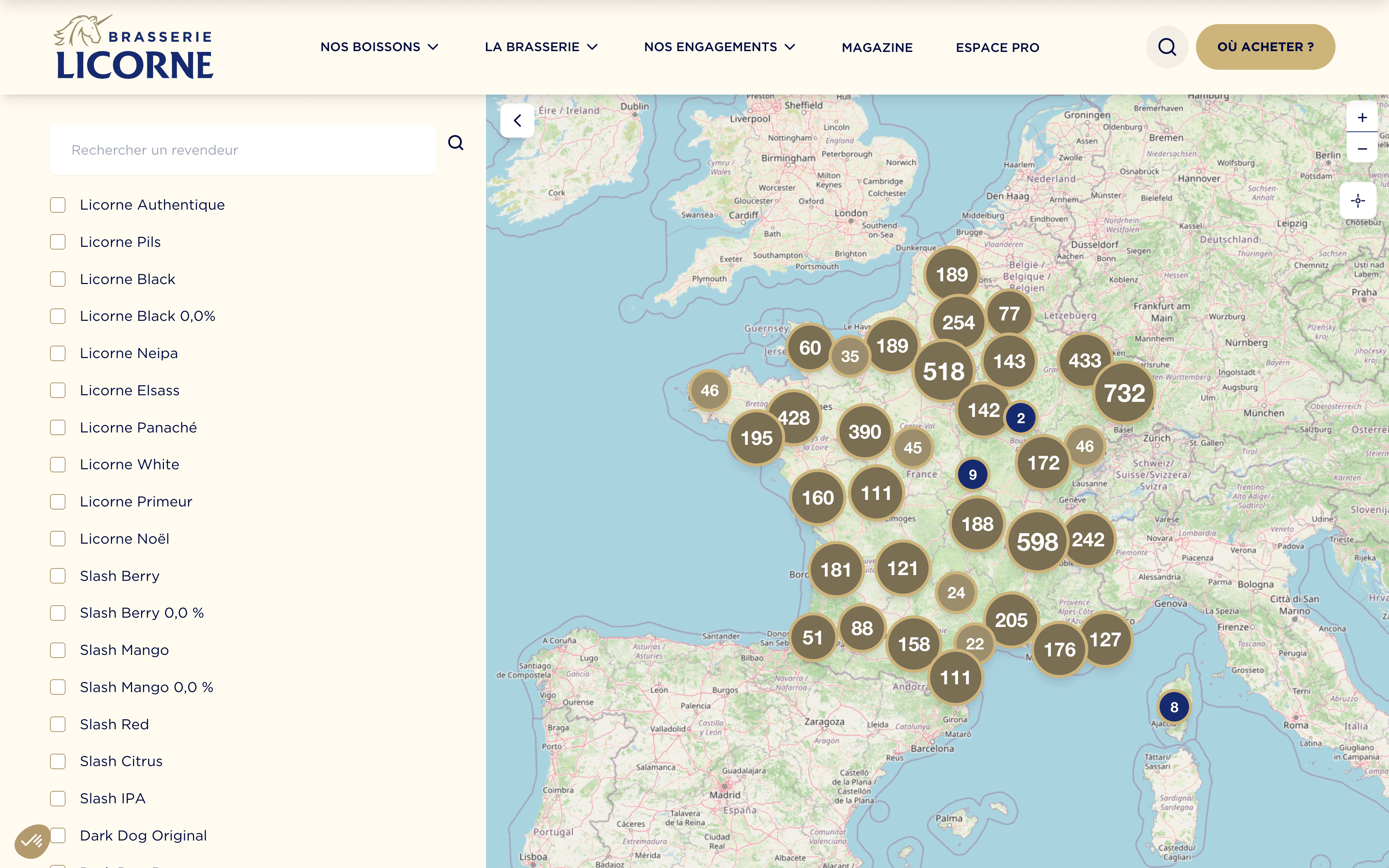Toggle the Slash IPA checkbox
The width and height of the screenshot is (1389, 868).
tap(57, 799)
